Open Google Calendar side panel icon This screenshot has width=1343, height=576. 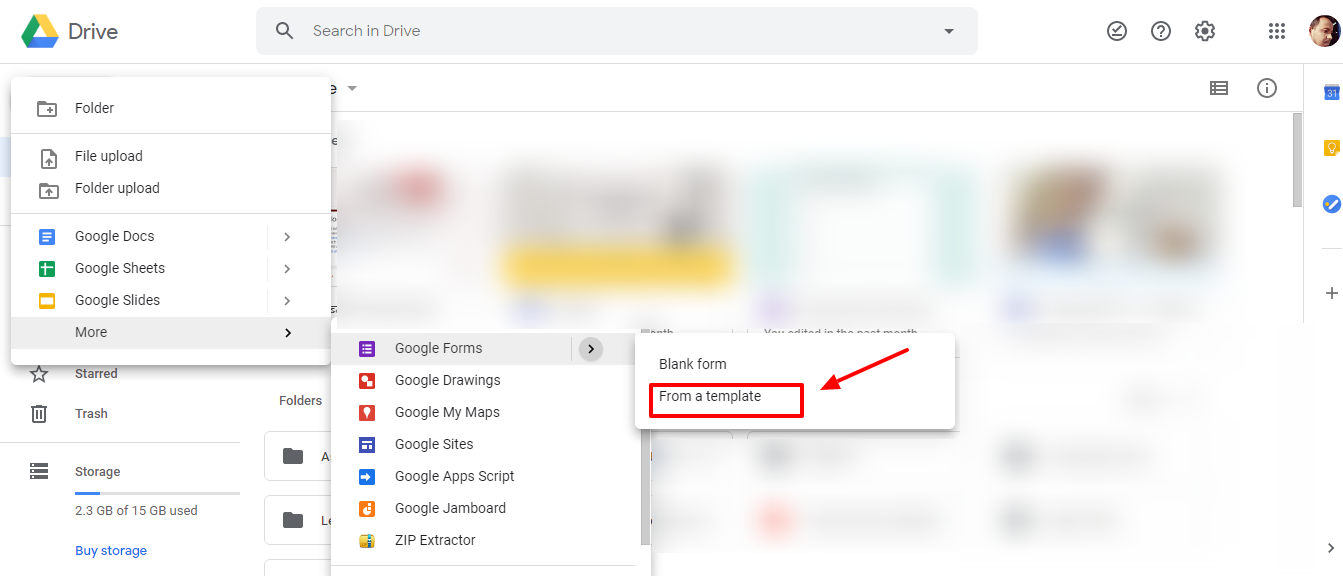tap(1331, 93)
